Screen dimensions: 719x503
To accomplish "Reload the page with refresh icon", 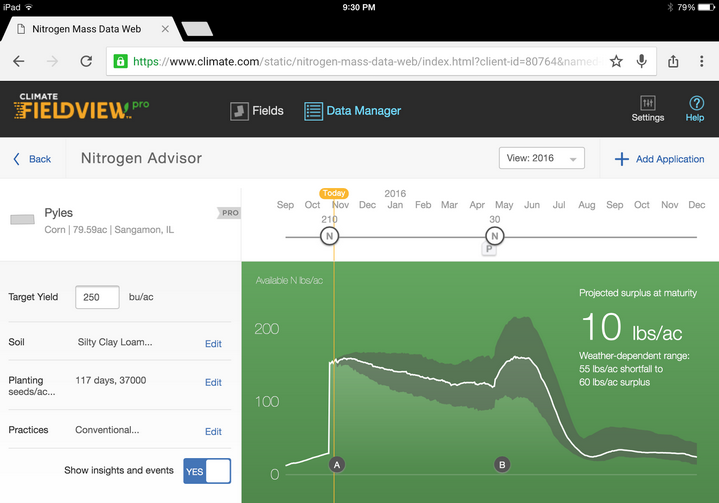I will 86,61.
